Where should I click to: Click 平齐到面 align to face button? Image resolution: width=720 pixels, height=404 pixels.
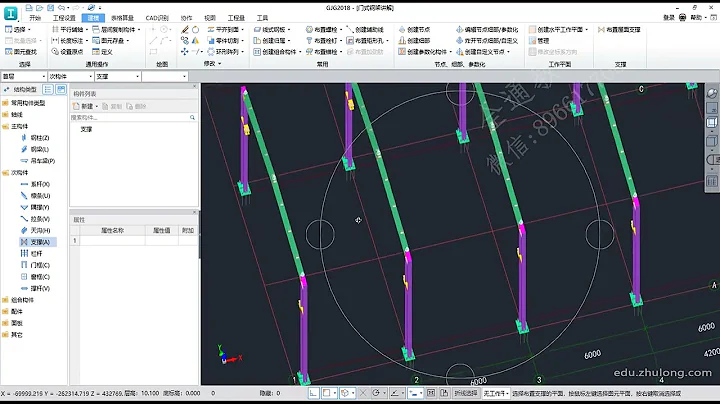(225, 29)
